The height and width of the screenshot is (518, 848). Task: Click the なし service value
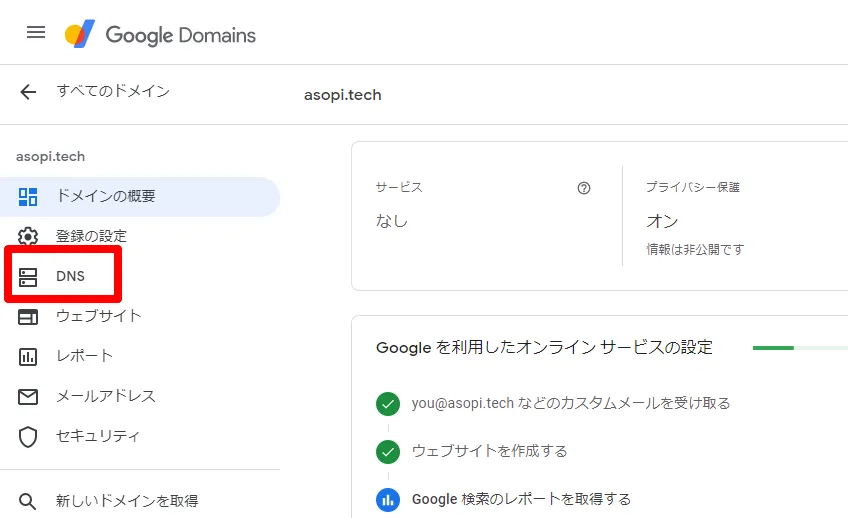(392, 221)
